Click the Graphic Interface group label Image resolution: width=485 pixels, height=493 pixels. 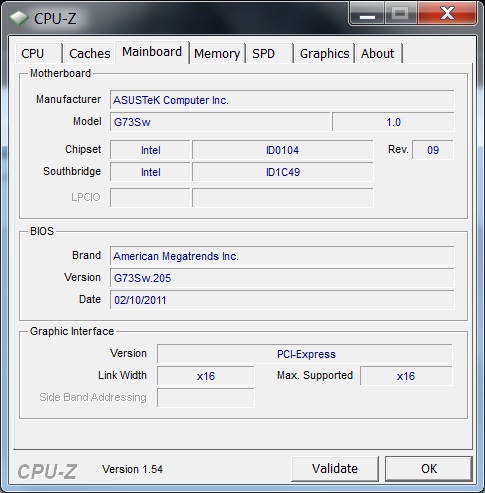coord(72,331)
